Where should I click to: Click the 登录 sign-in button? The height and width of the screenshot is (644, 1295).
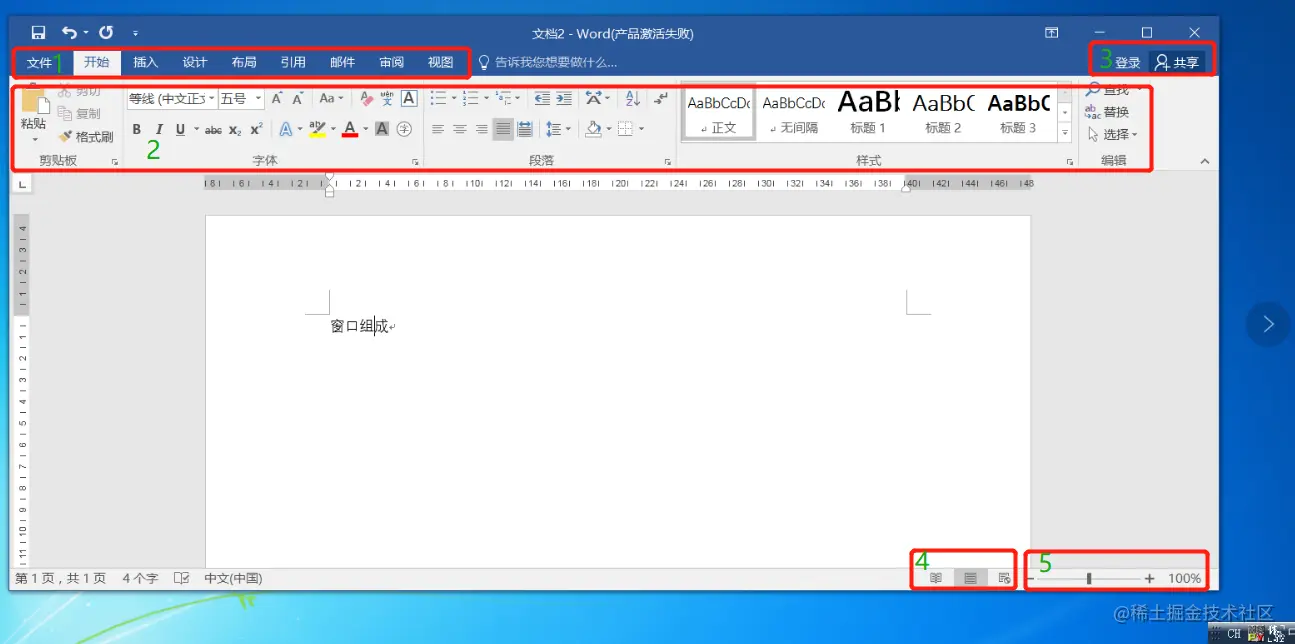click(x=1128, y=63)
